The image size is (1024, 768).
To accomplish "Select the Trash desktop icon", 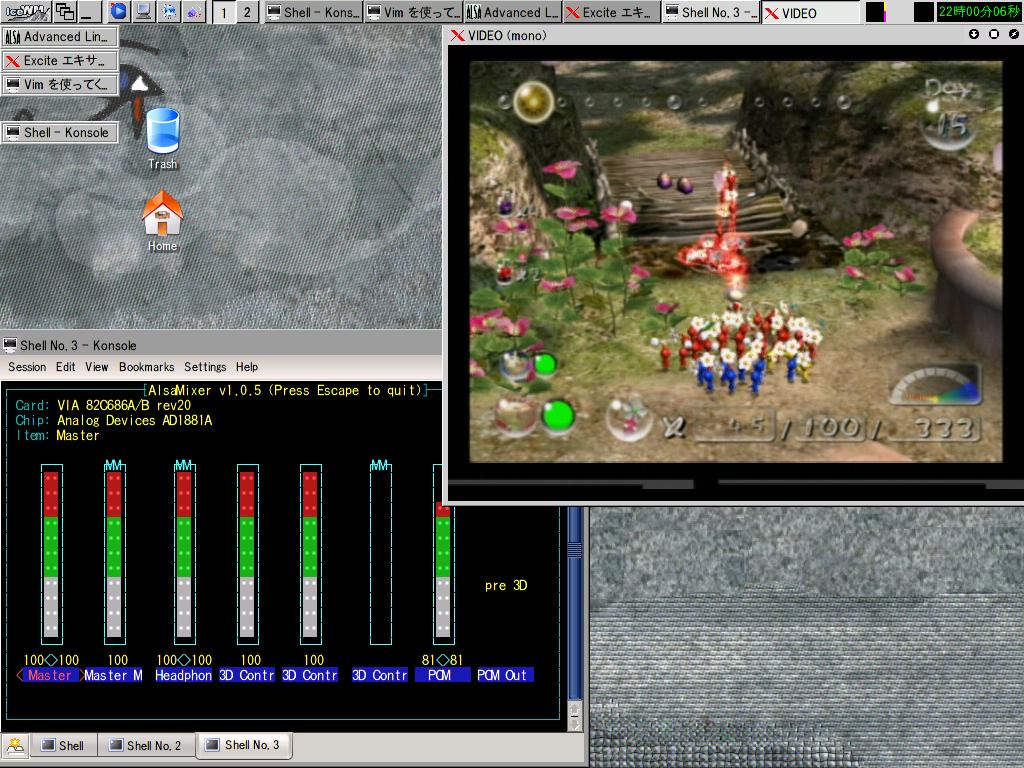I will (163, 138).
